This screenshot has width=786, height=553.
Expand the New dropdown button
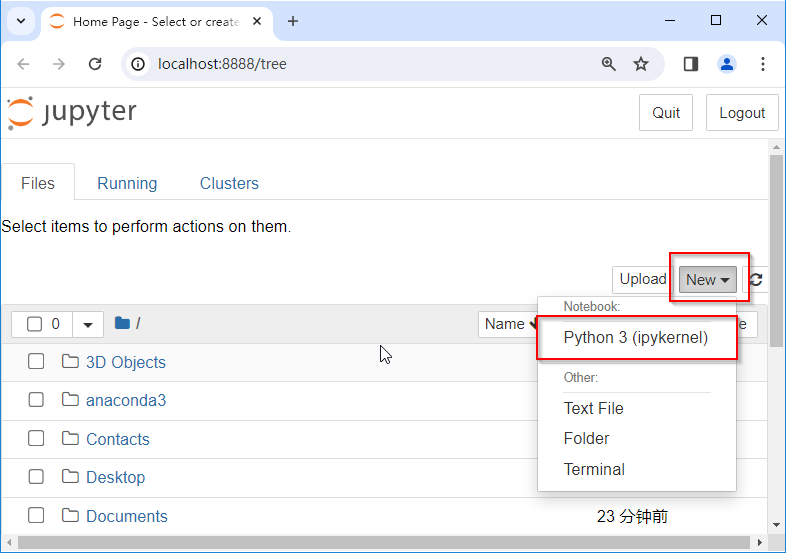tap(708, 280)
